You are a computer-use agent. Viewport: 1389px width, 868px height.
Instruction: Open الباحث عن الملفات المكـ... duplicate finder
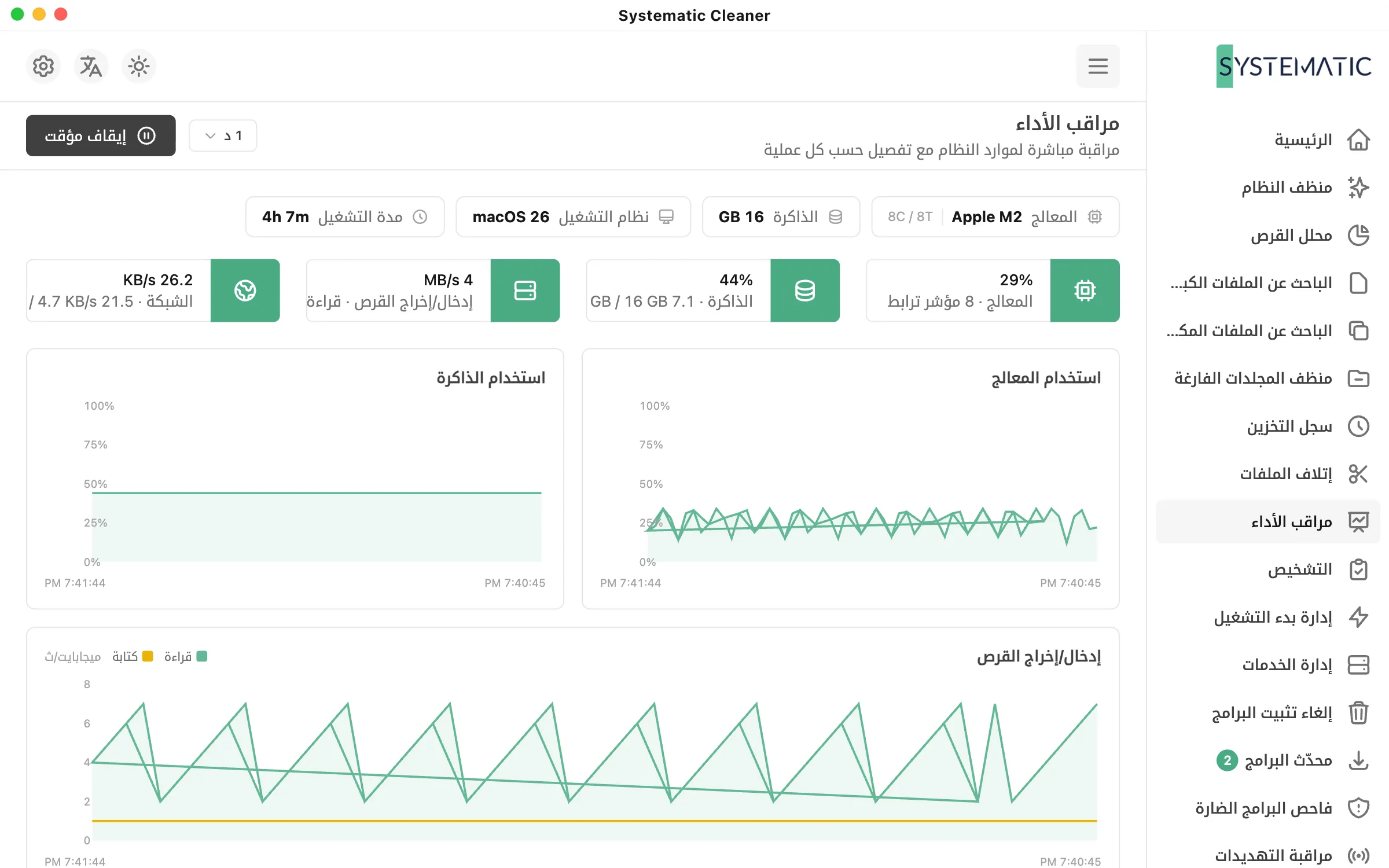(x=1249, y=331)
